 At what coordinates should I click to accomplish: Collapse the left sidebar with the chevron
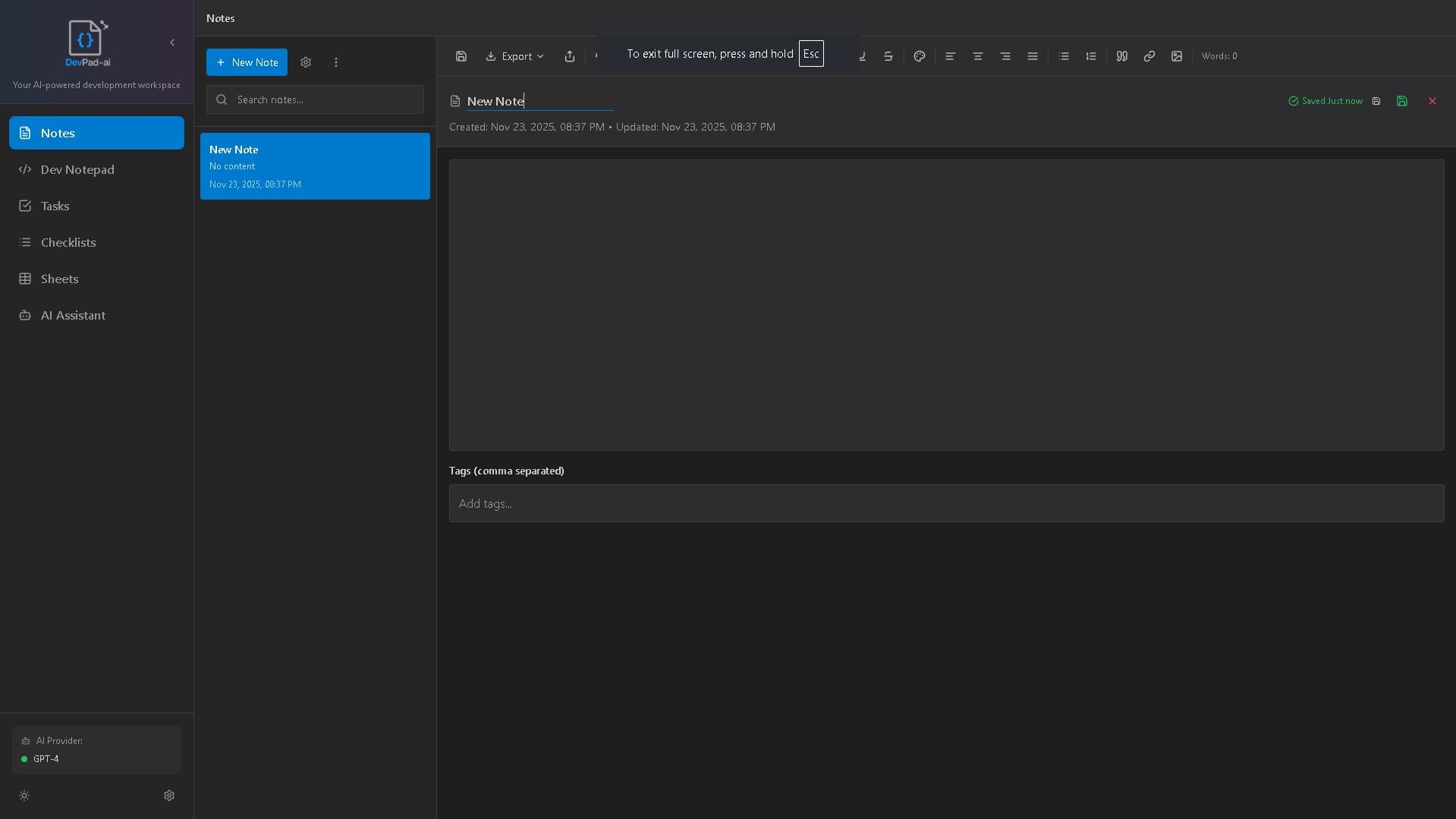click(x=171, y=43)
